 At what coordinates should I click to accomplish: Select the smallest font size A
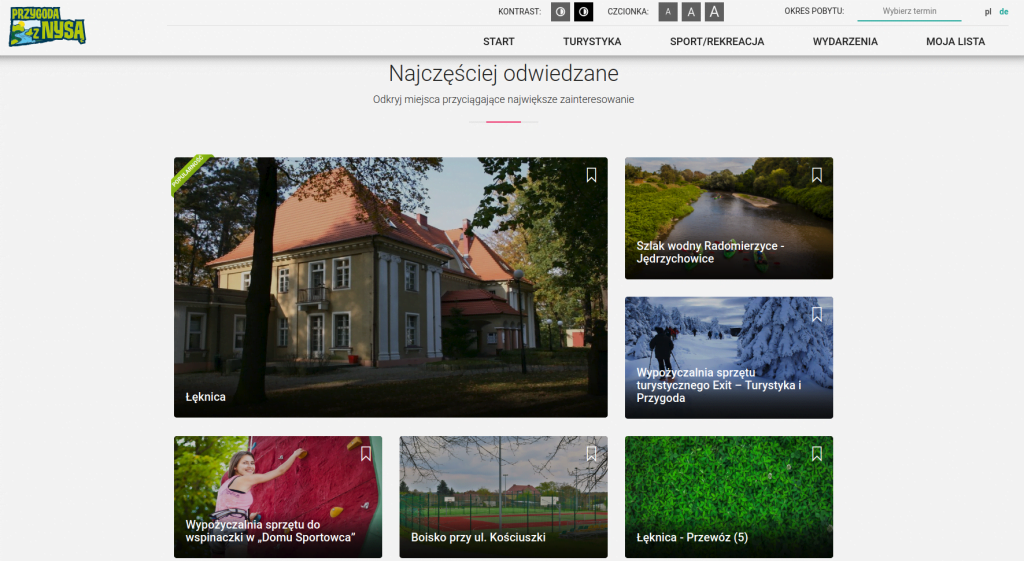click(x=668, y=12)
